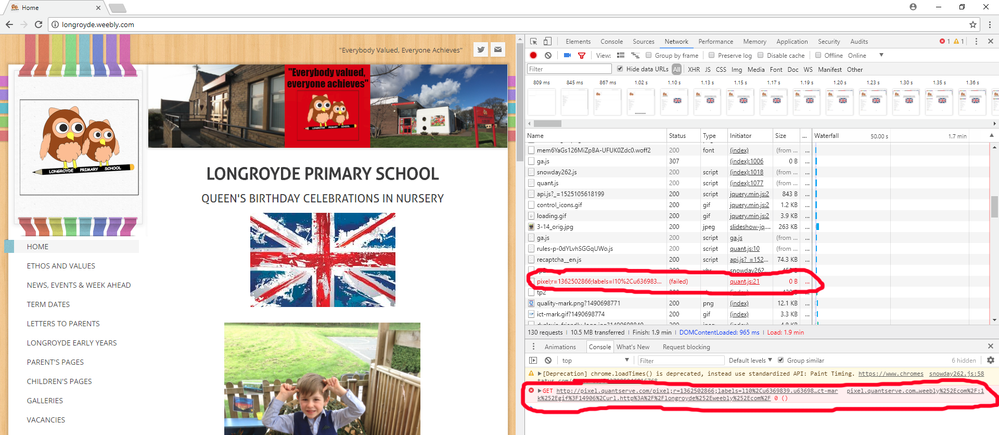Uncheck Hide data URLs
The height and width of the screenshot is (435, 999).
[x=619, y=69]
